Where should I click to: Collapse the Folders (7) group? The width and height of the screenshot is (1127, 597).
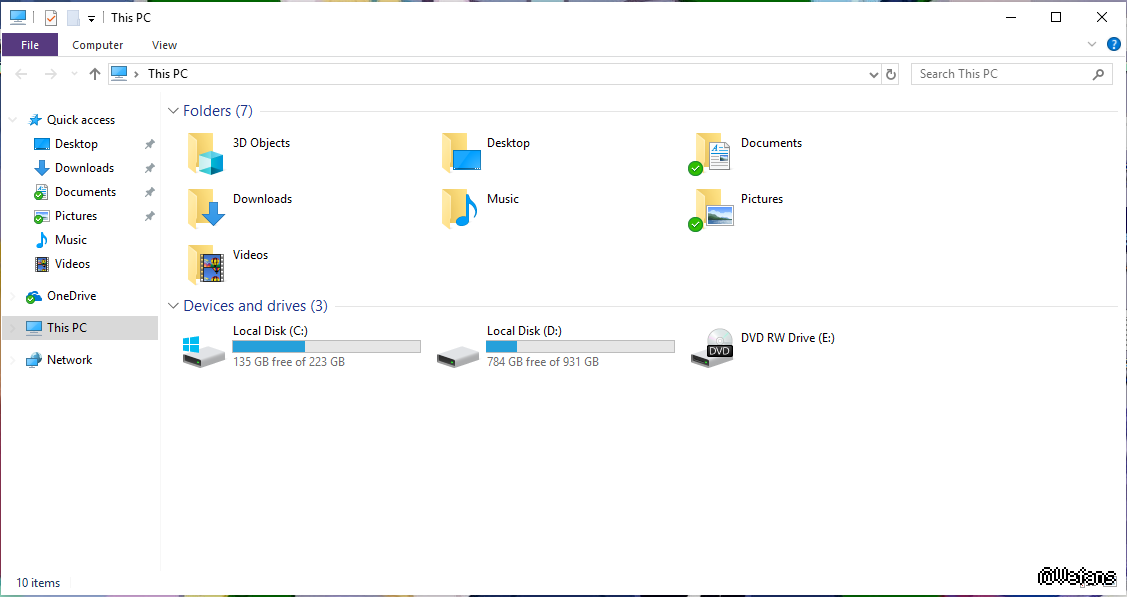172,111
